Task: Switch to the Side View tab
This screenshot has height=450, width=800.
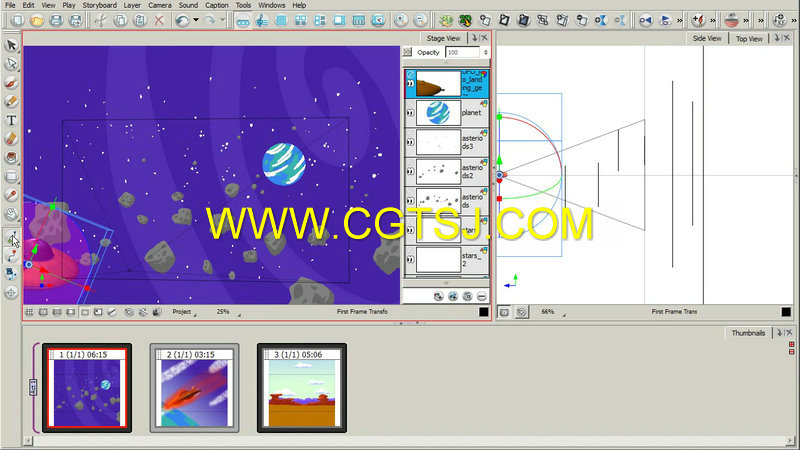Action: (707, 38)
